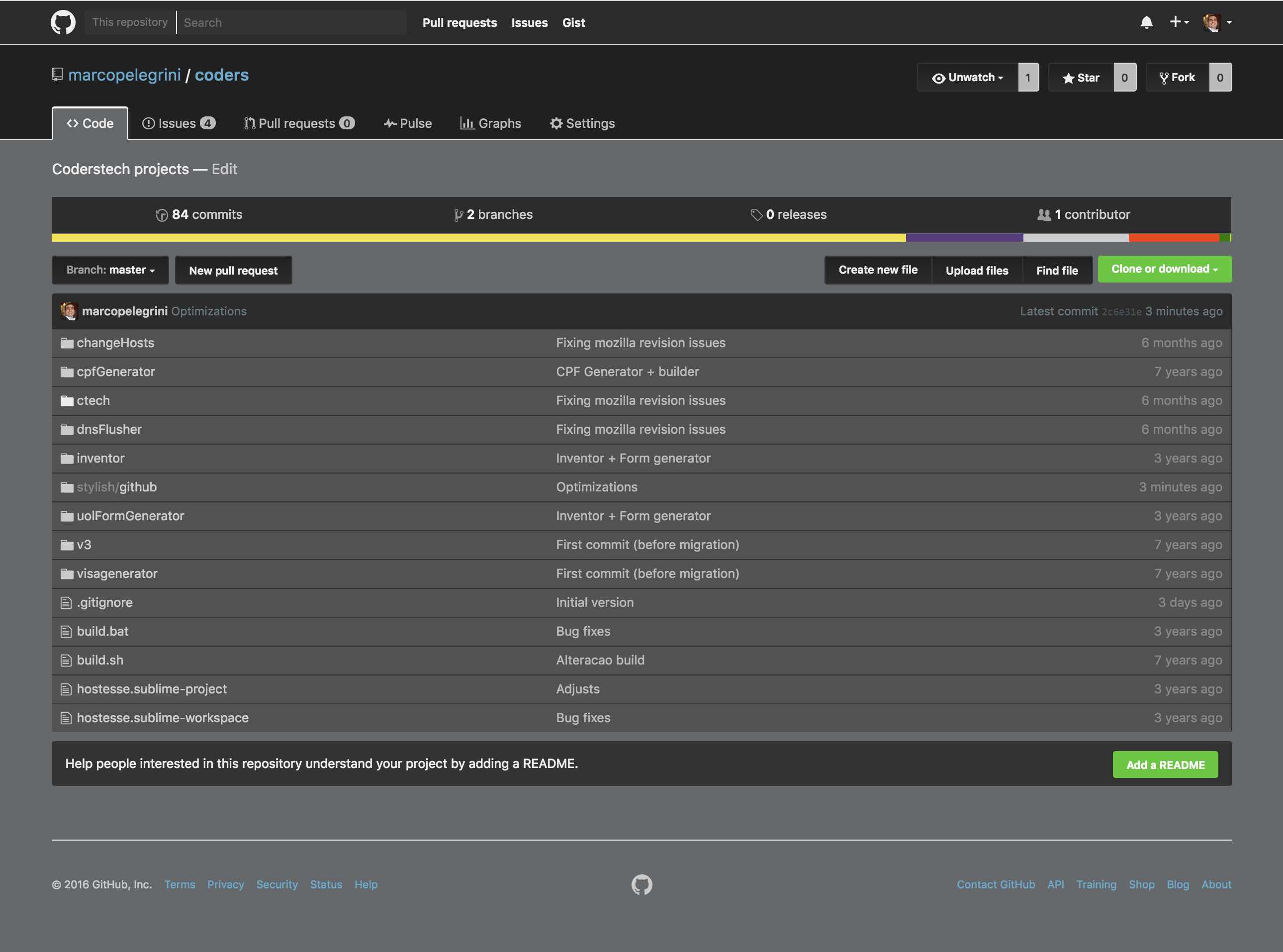Screen dimensions: 1283x952
Task: Click the ctech folder icon
Action: [x=67, y=401]
